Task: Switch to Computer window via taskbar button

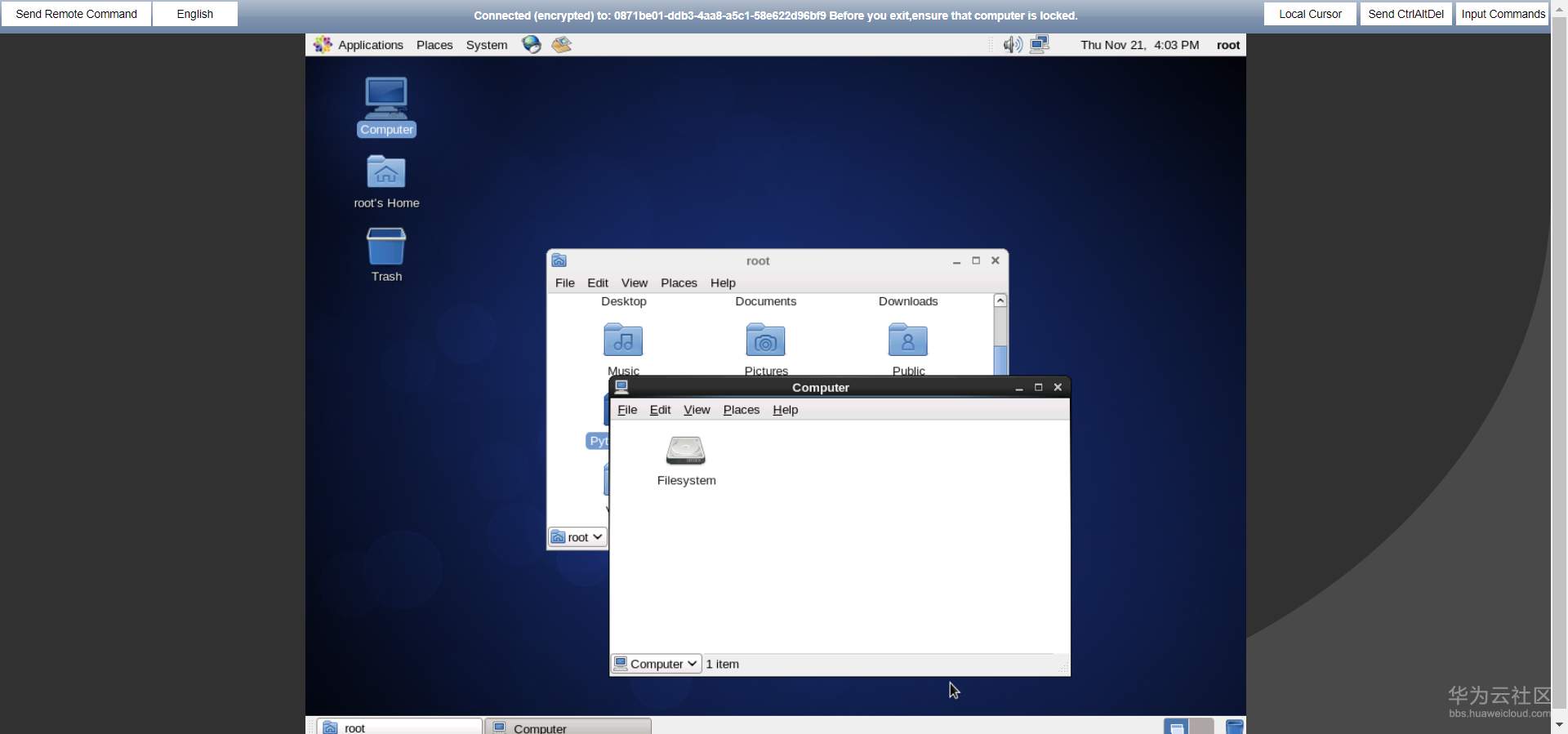Action: [568, 727]
